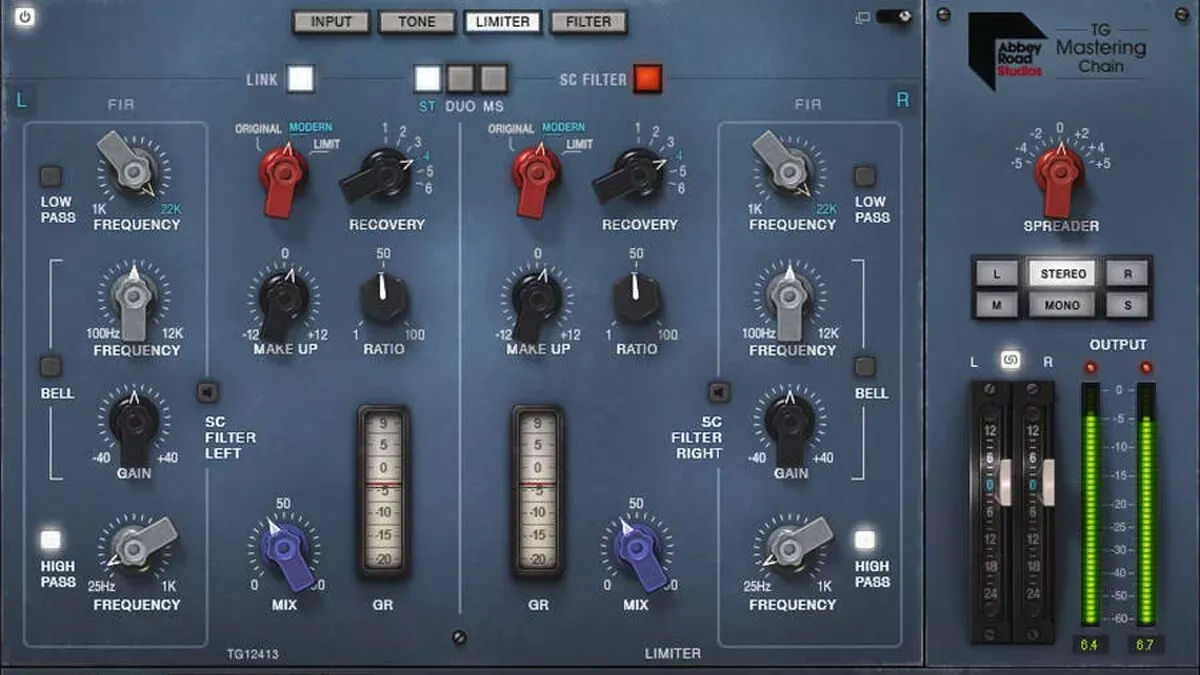The width and height of the screenshot is (1200, 675).
Task: Click the module pop-out window icon
Action: pyautogui.click(x=863, y=17)
